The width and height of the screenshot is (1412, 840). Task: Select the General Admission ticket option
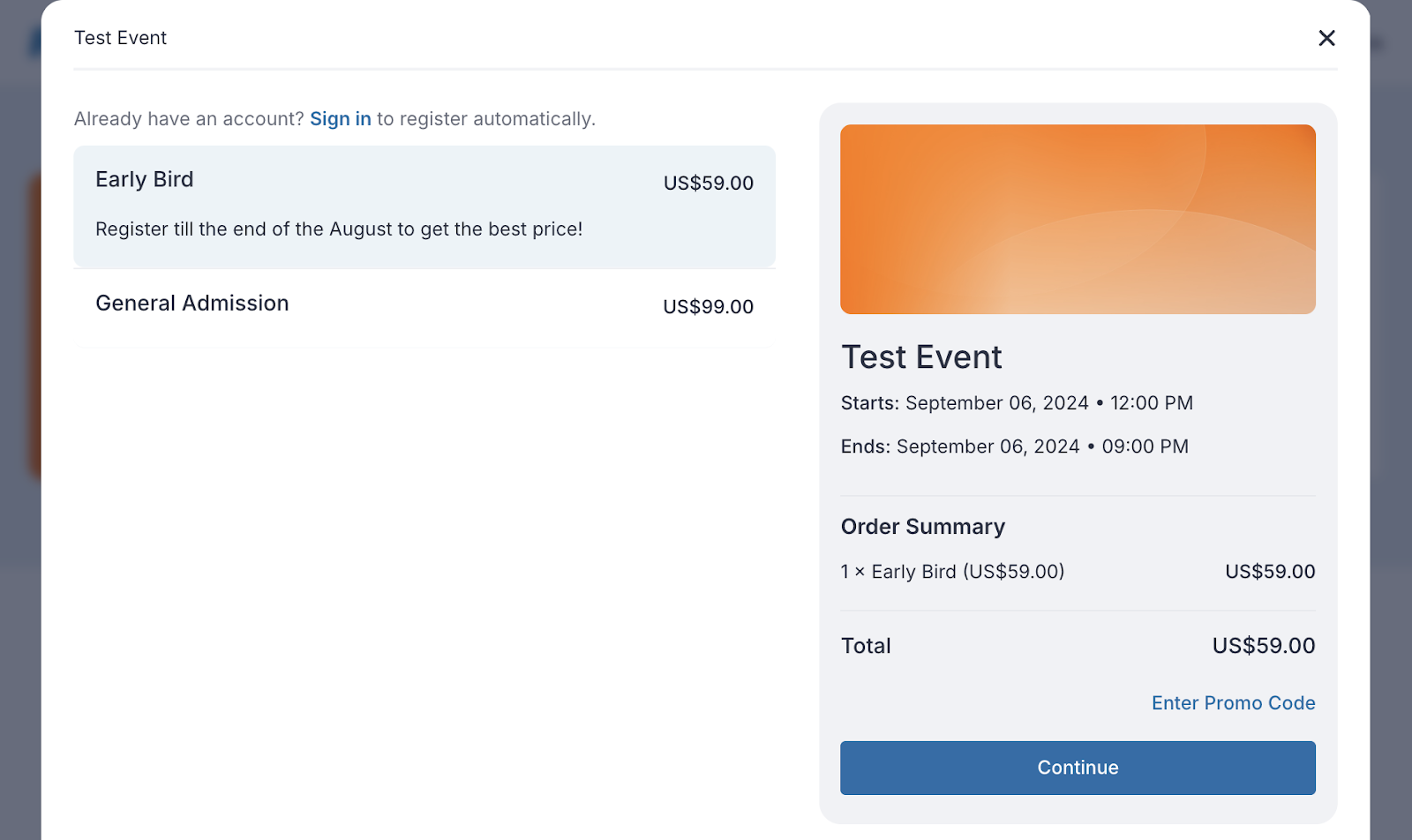424,304
